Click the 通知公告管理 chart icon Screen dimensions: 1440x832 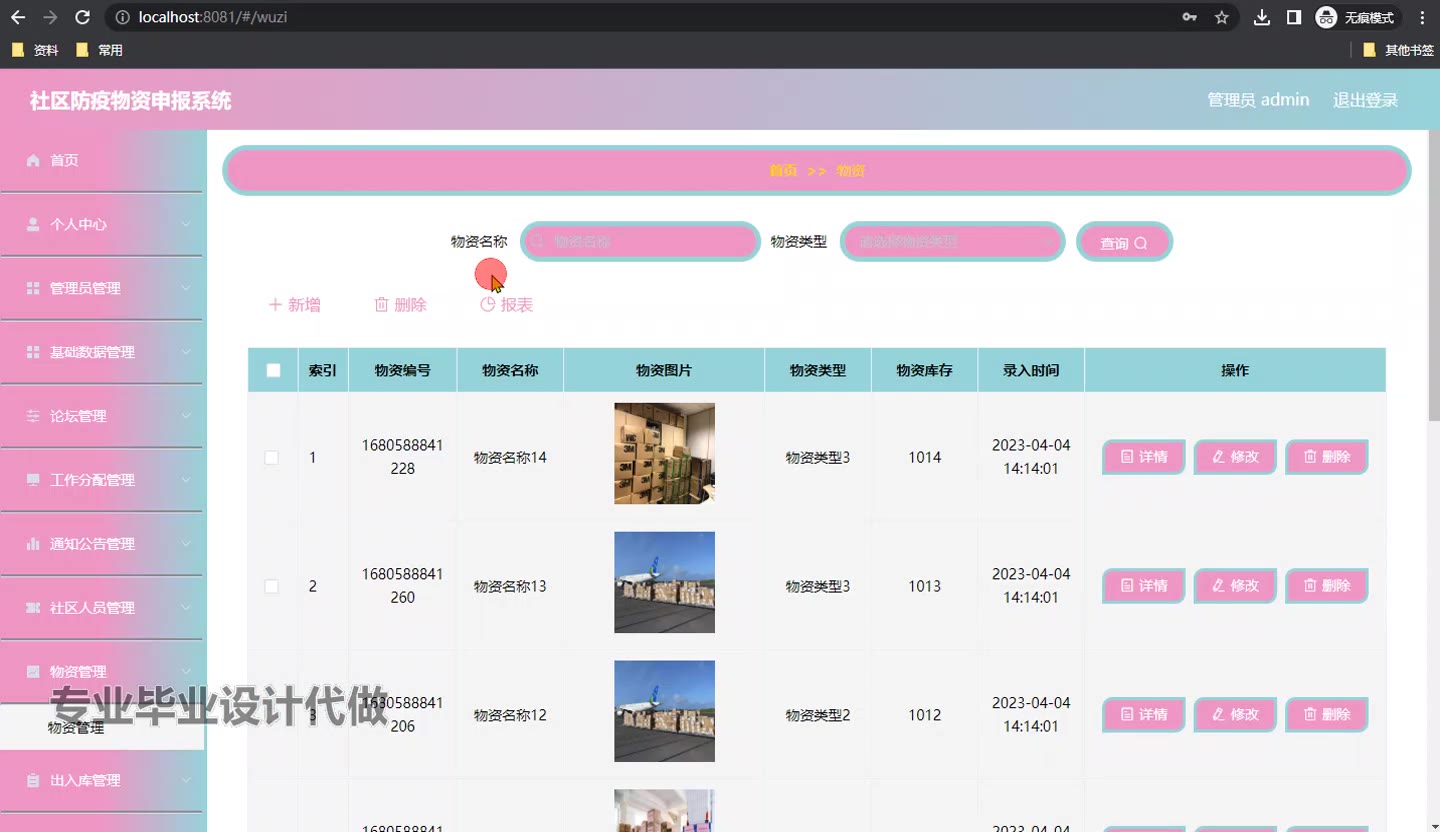click(33, 544)
